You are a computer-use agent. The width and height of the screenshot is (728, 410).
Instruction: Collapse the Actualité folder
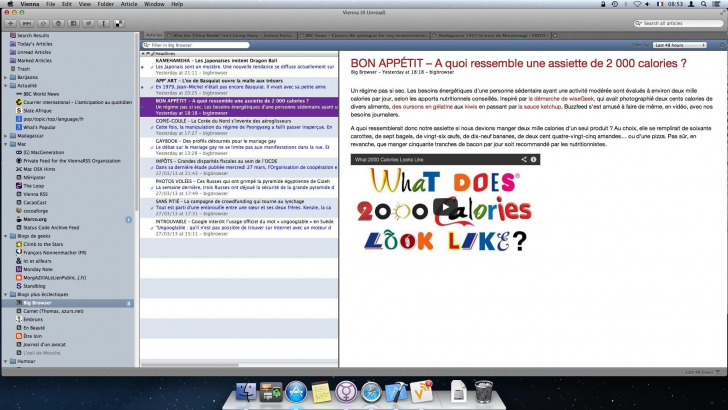[6, 85]
